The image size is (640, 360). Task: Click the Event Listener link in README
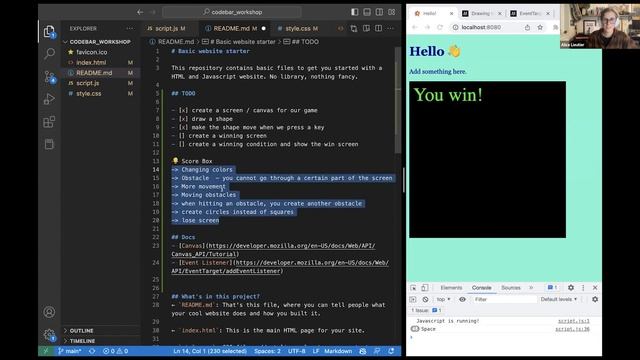(280, 267)
